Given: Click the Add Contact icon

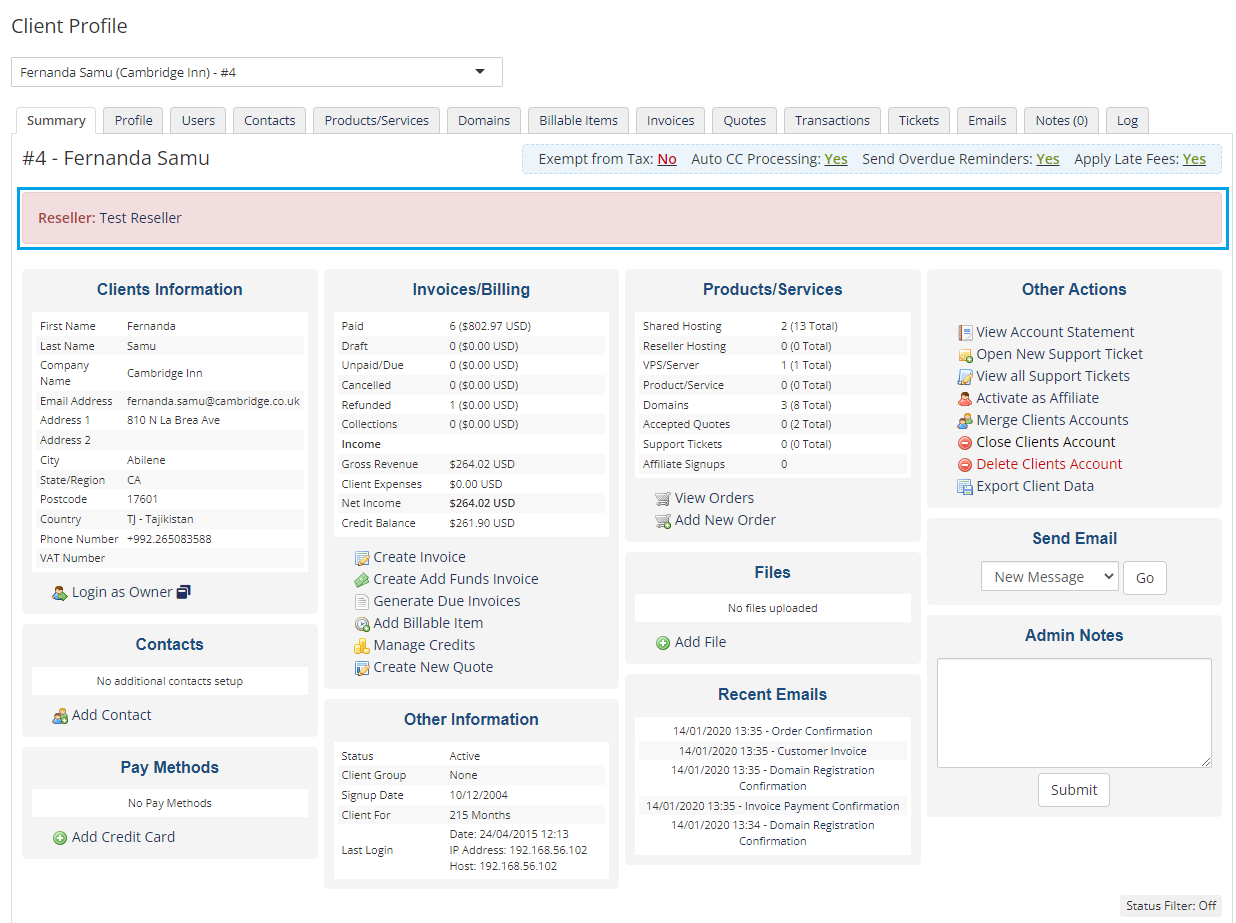Looking at the screenshot, I should click(60, 716).
